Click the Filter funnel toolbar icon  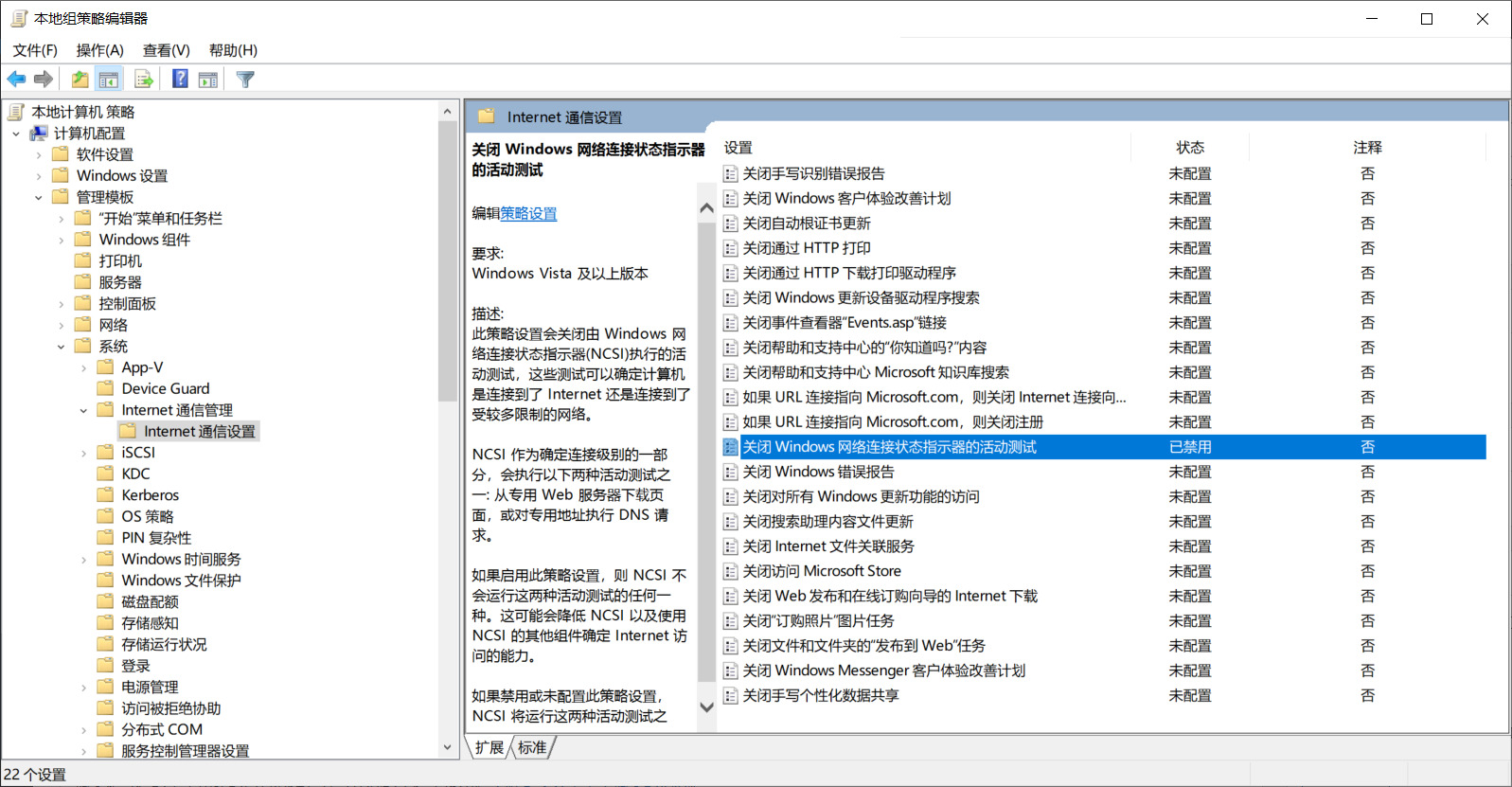pyautogui.click(x=245, y=80)
